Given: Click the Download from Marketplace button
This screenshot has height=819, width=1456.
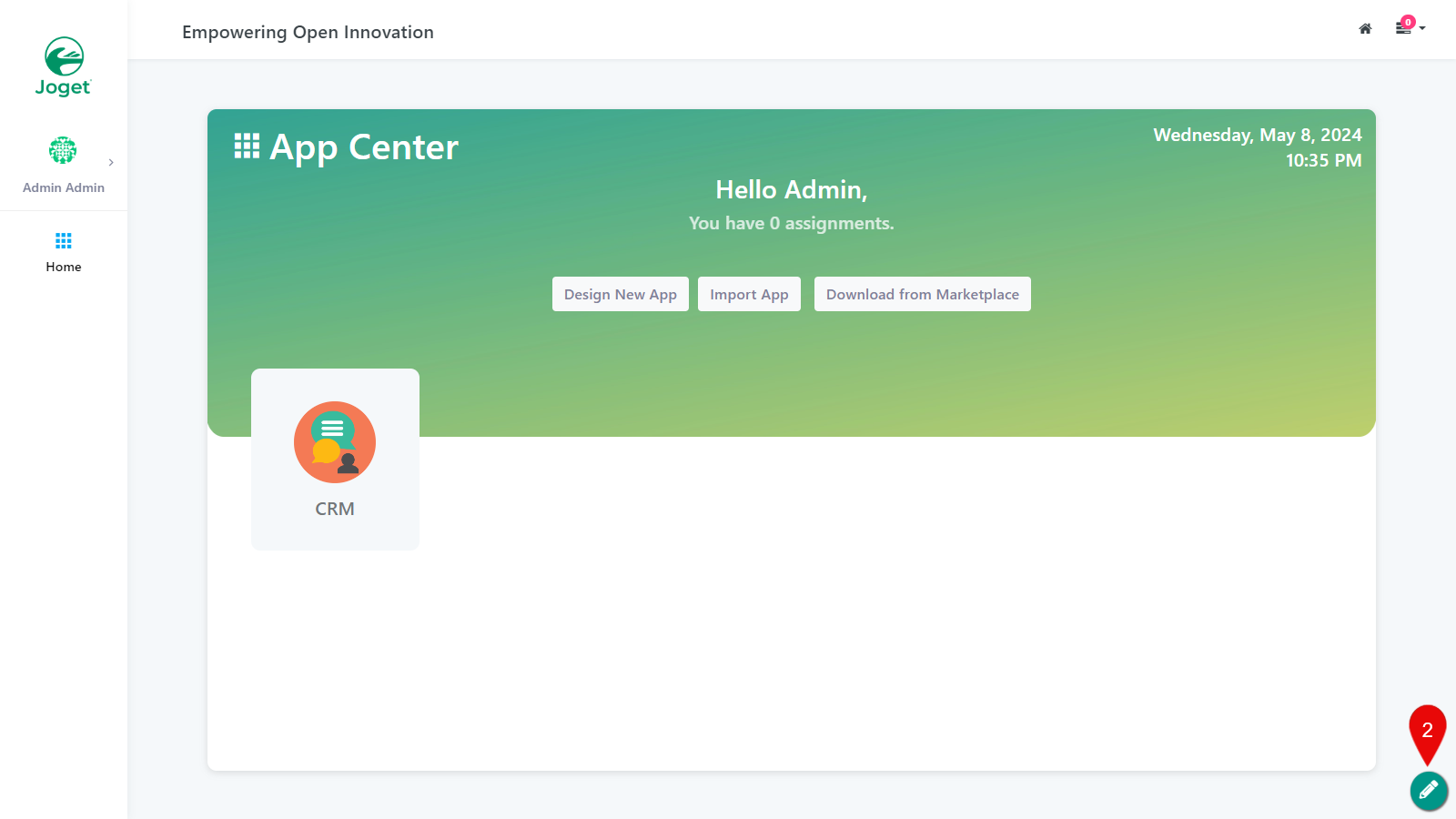Looking at the screenshot, I should coord(923,294).
